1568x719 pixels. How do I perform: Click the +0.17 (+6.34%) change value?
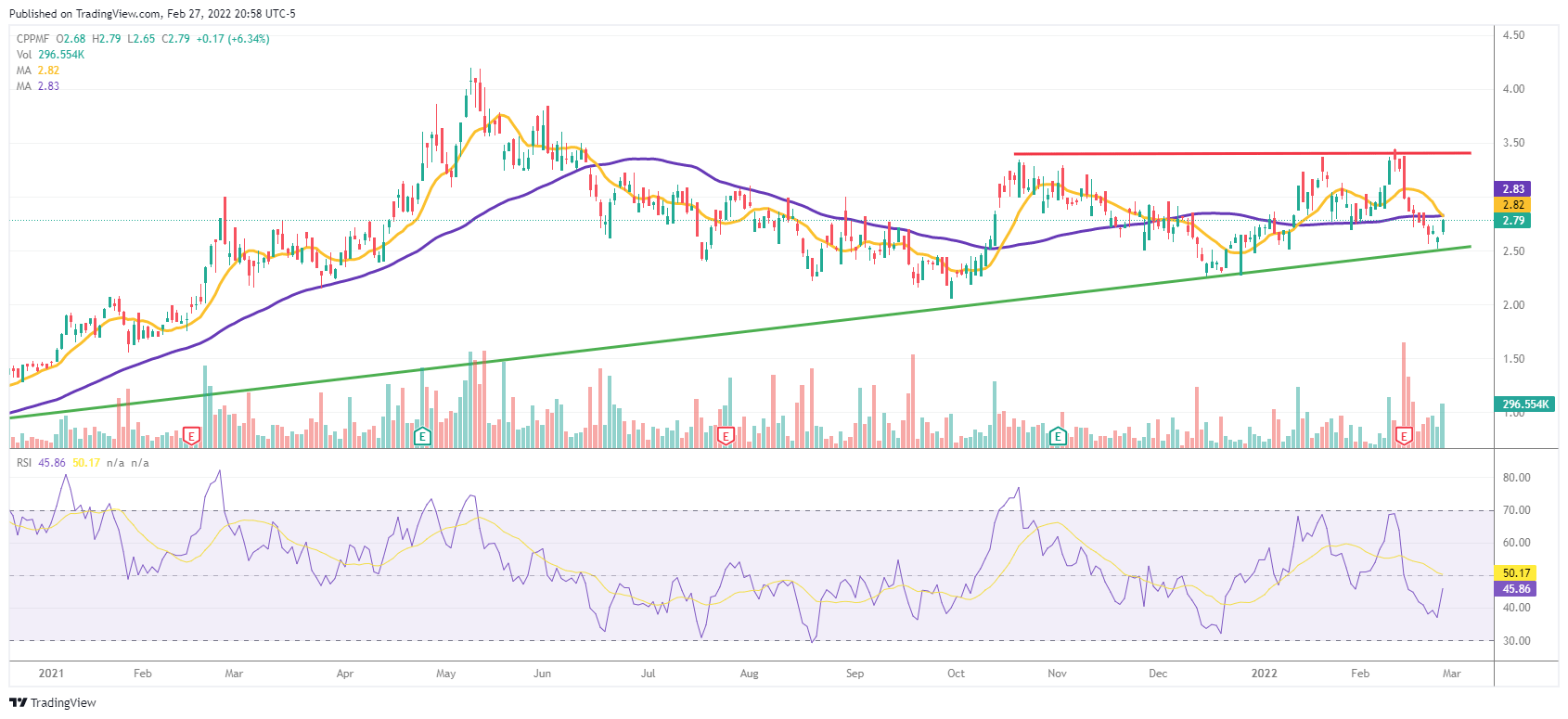[233, 39]
